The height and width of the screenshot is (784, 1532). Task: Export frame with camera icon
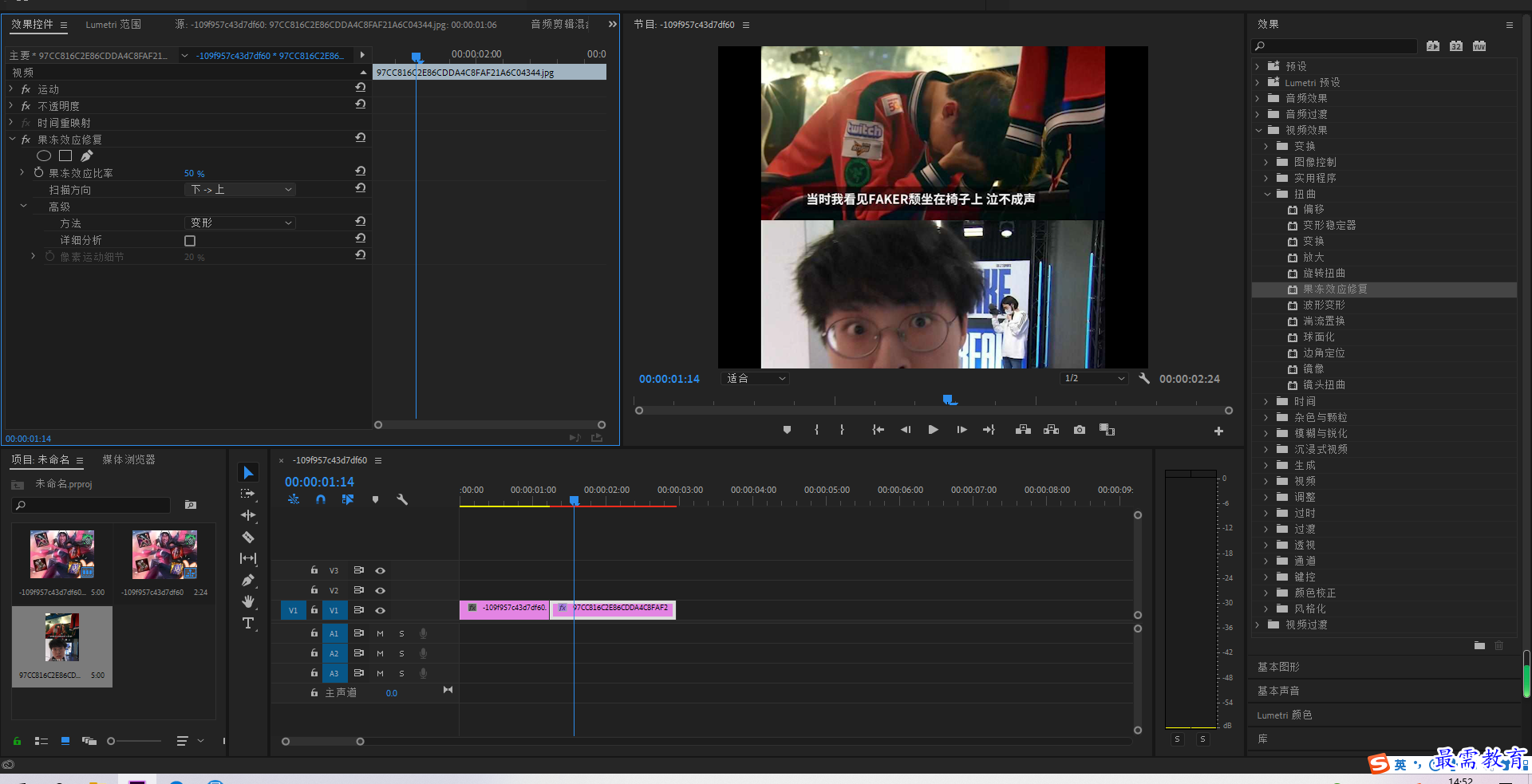(x=1080, y=430)
